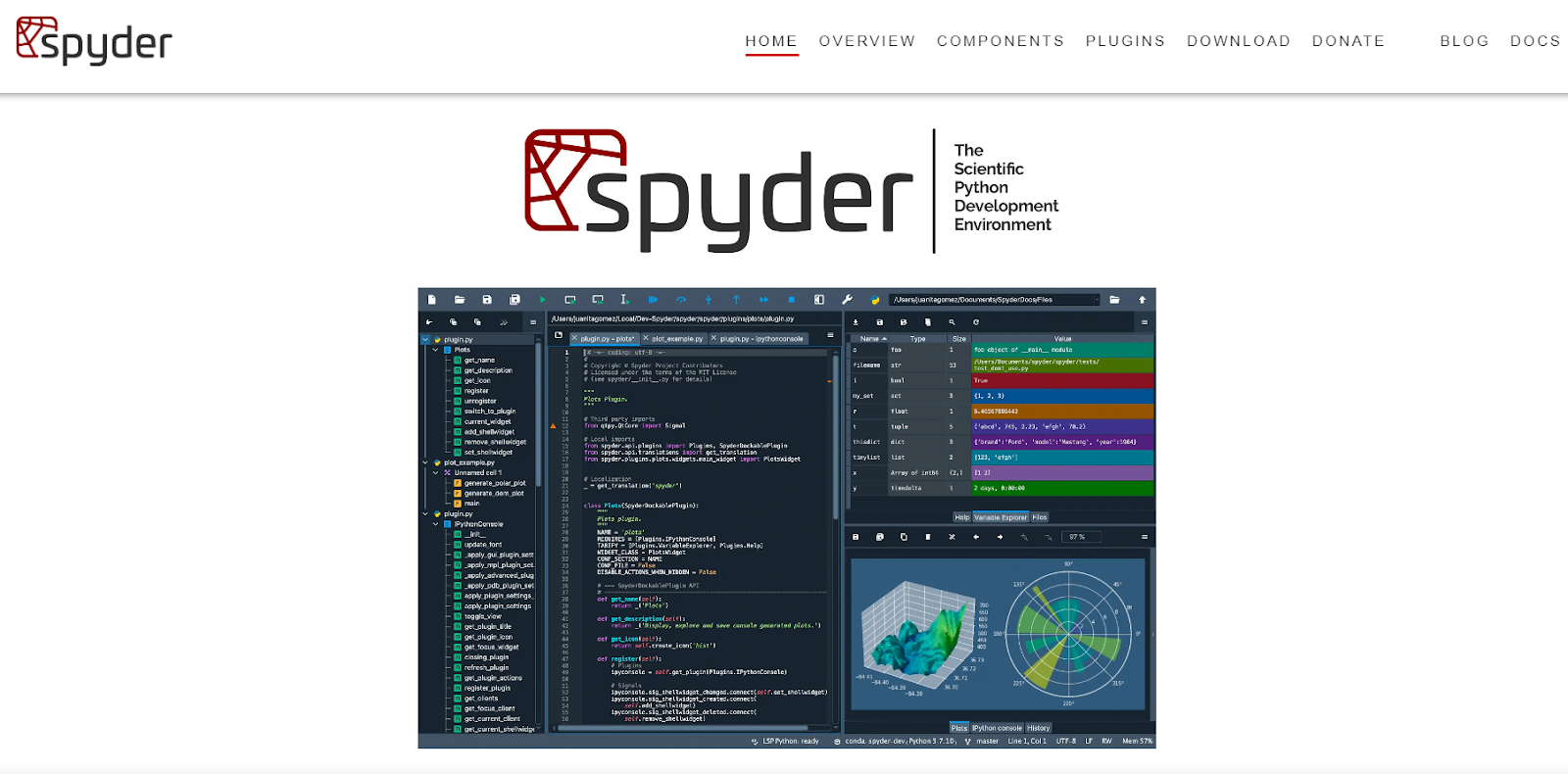Select switch_to_plugin in the outline tree
1568x774 pixels.
(x=490, y=411)
